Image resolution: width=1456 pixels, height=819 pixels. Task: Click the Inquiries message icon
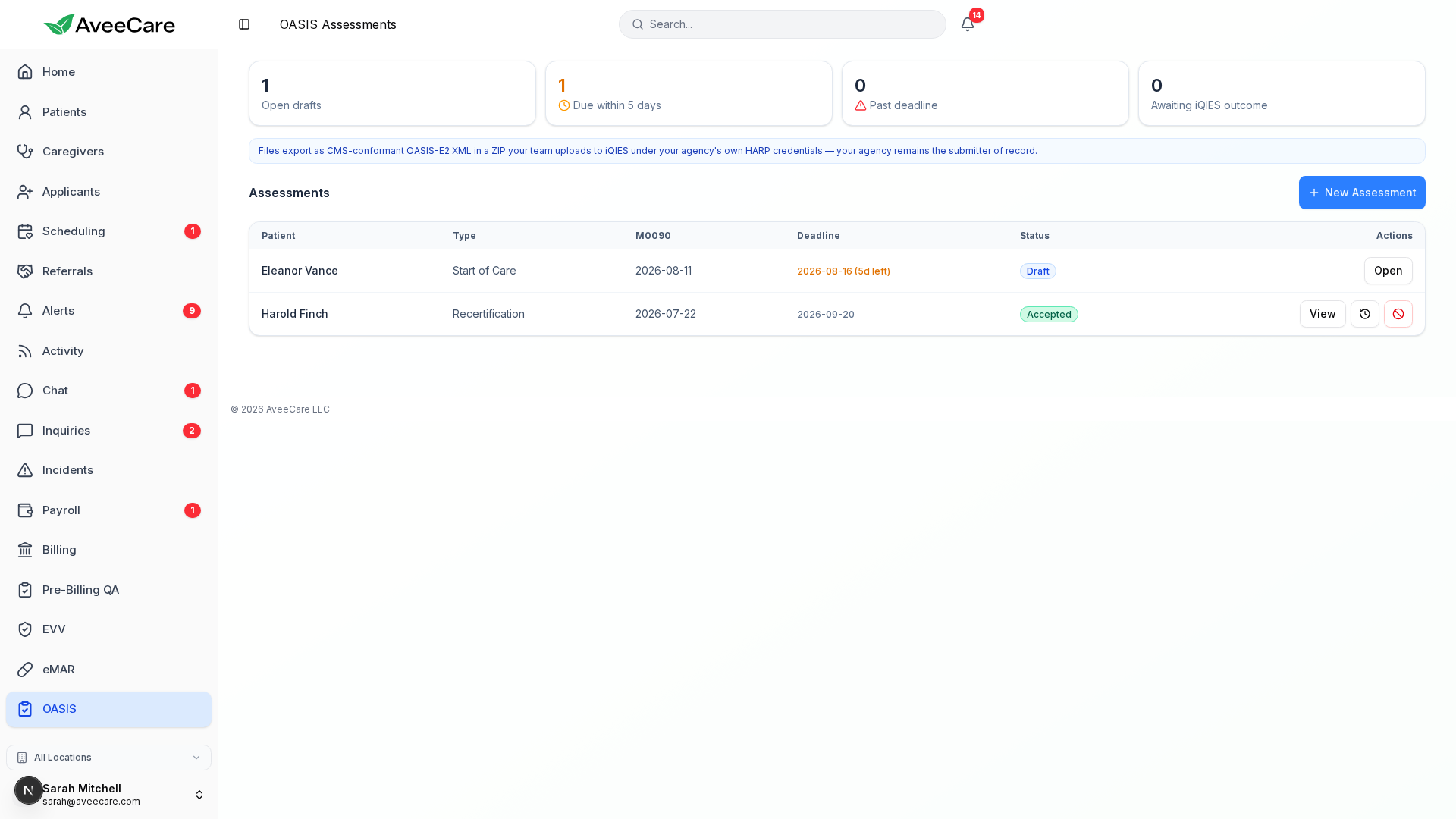point(25,431)
